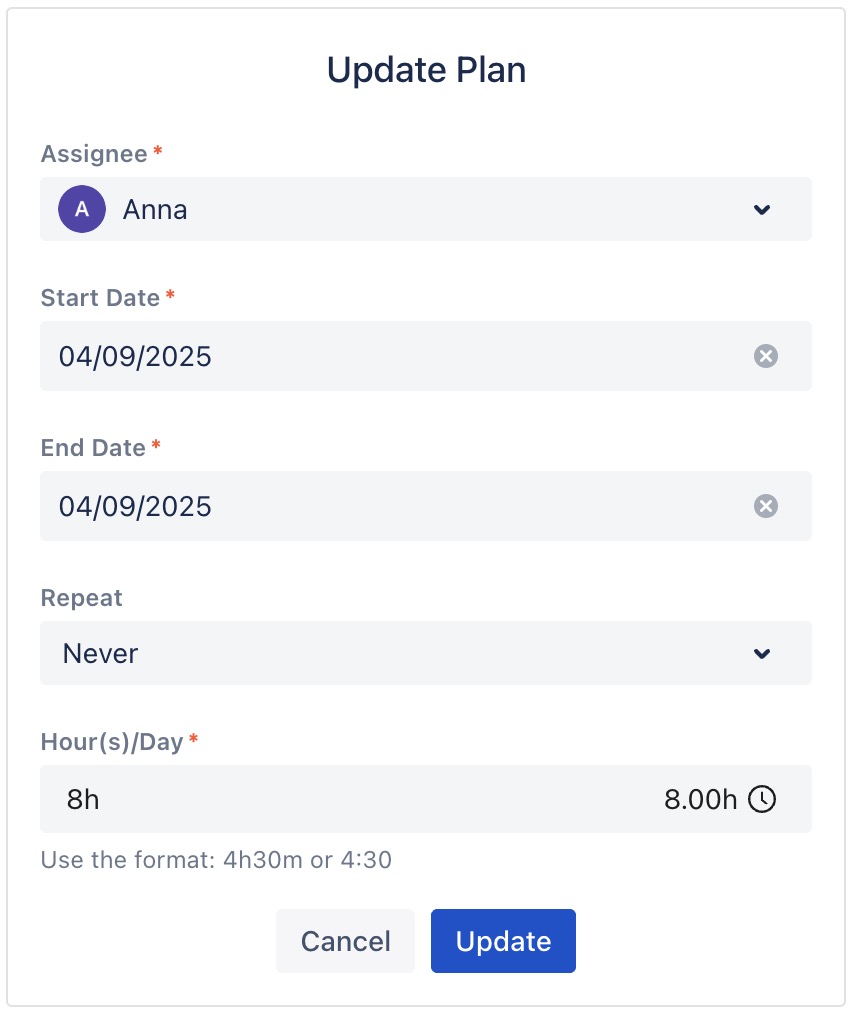854x1012 pixels.
Task: Cancel the plan update
Action: [345, 941]
